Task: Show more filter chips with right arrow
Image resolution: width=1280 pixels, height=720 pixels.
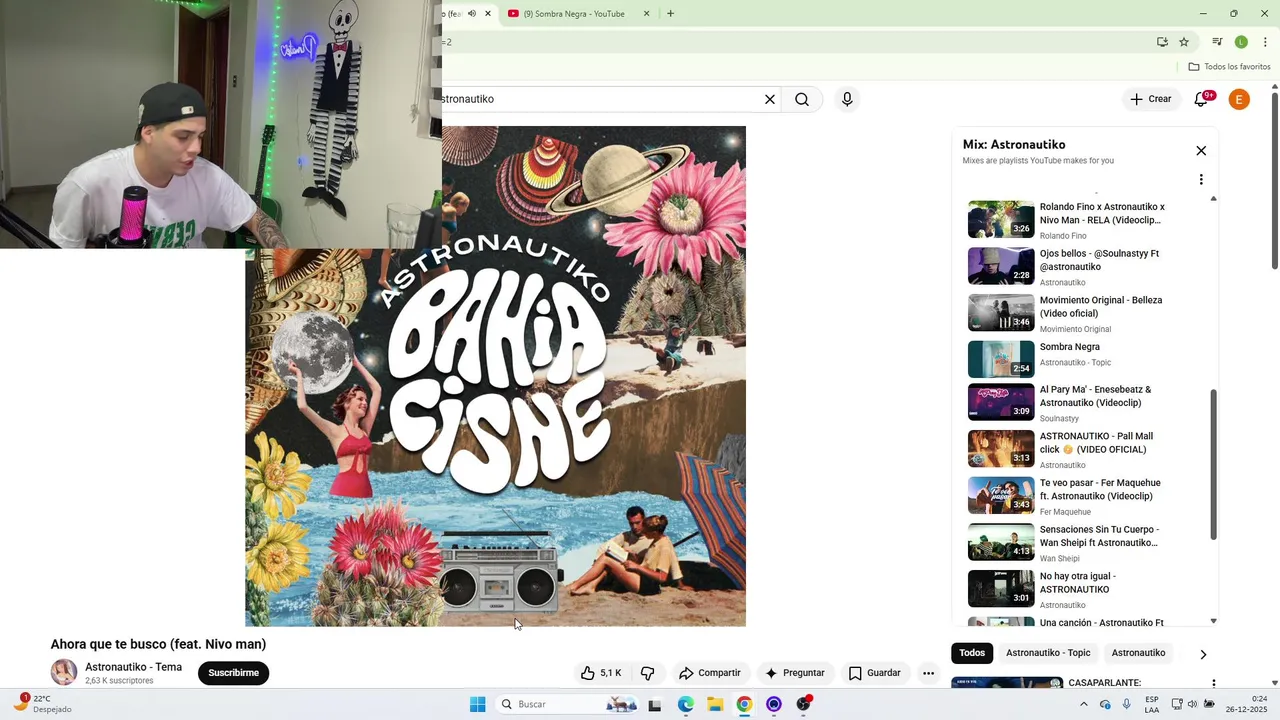Action: (1203, 654)
